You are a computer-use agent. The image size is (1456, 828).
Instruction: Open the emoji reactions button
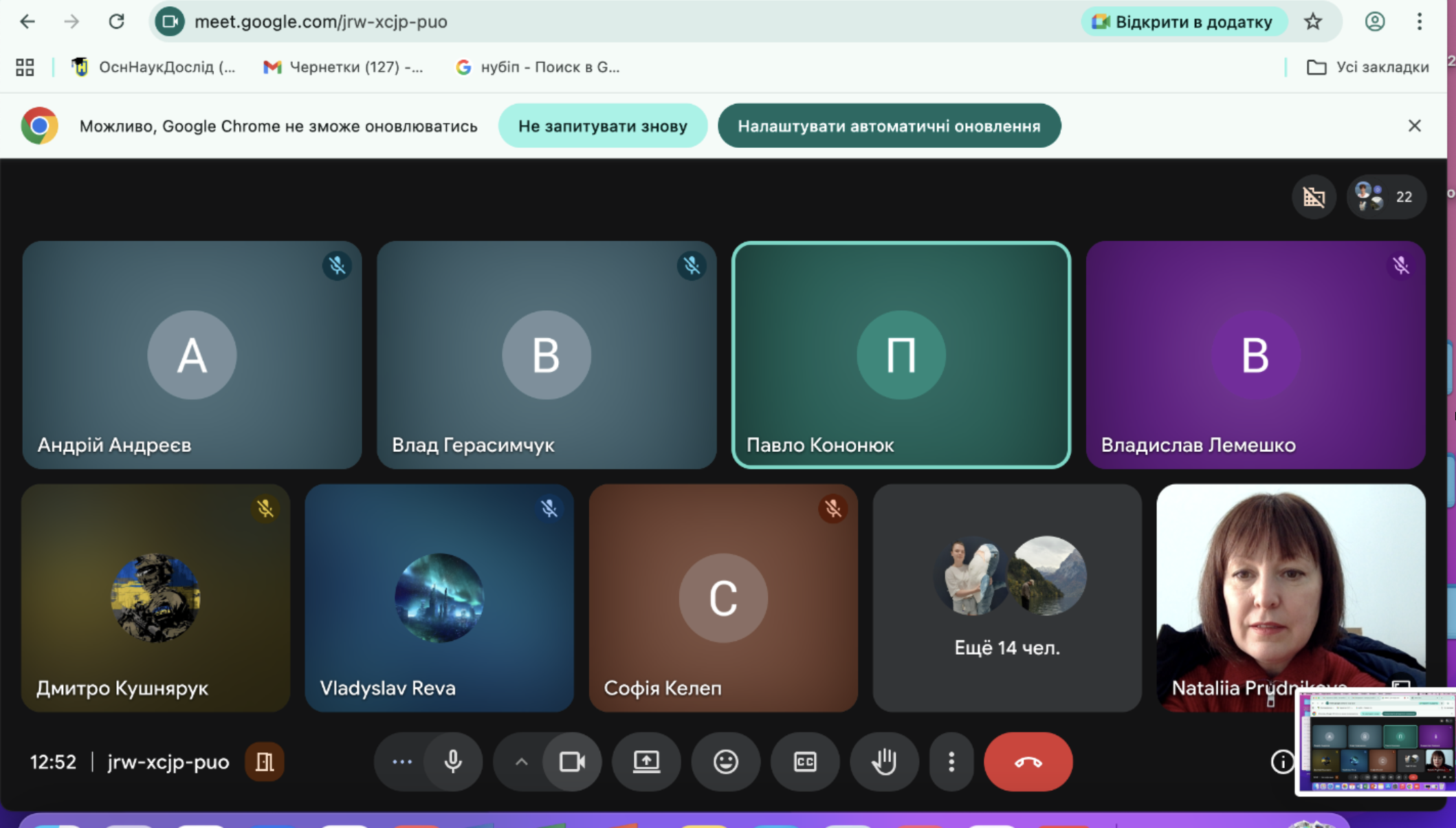pos(725,761)
